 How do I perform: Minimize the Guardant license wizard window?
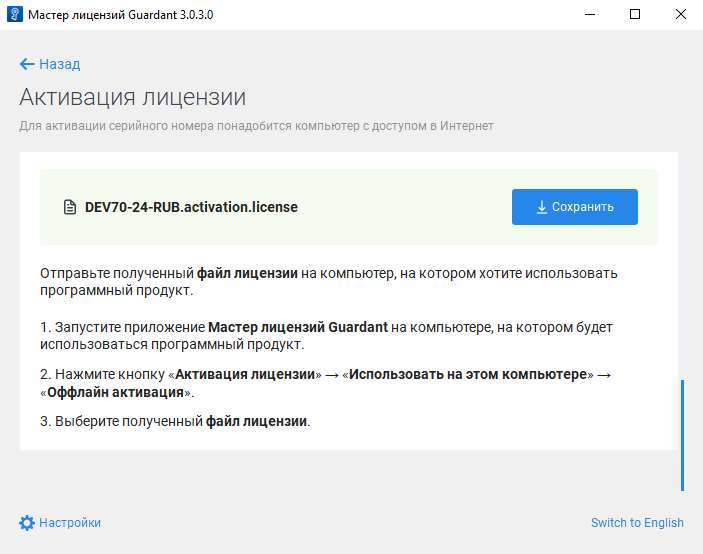[588, 15]
